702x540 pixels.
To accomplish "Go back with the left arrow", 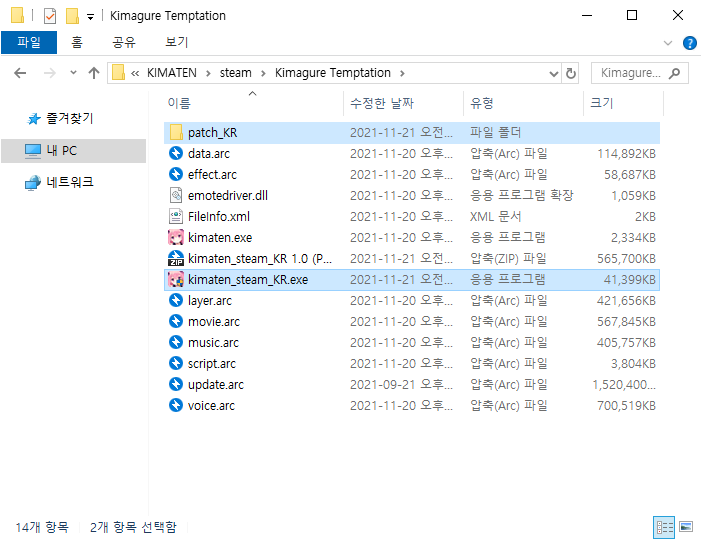I will point(20,73).
